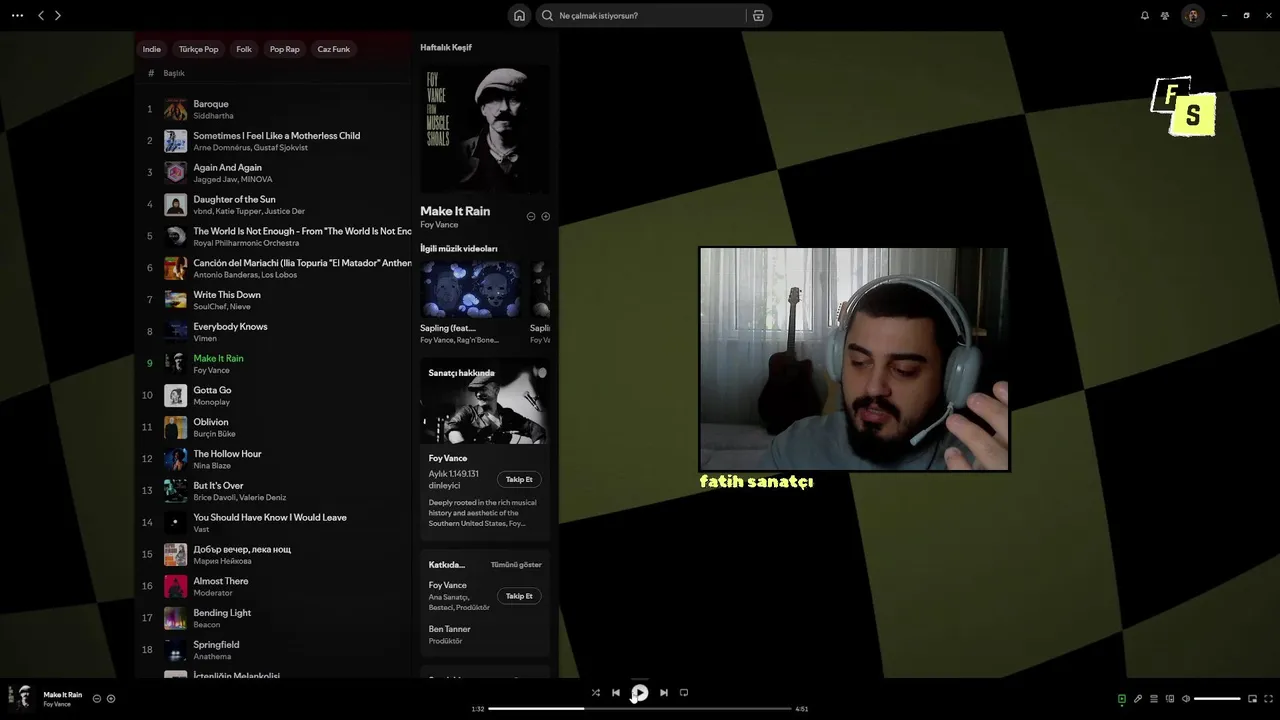Open the Sapling music video thumbnail

470,290
